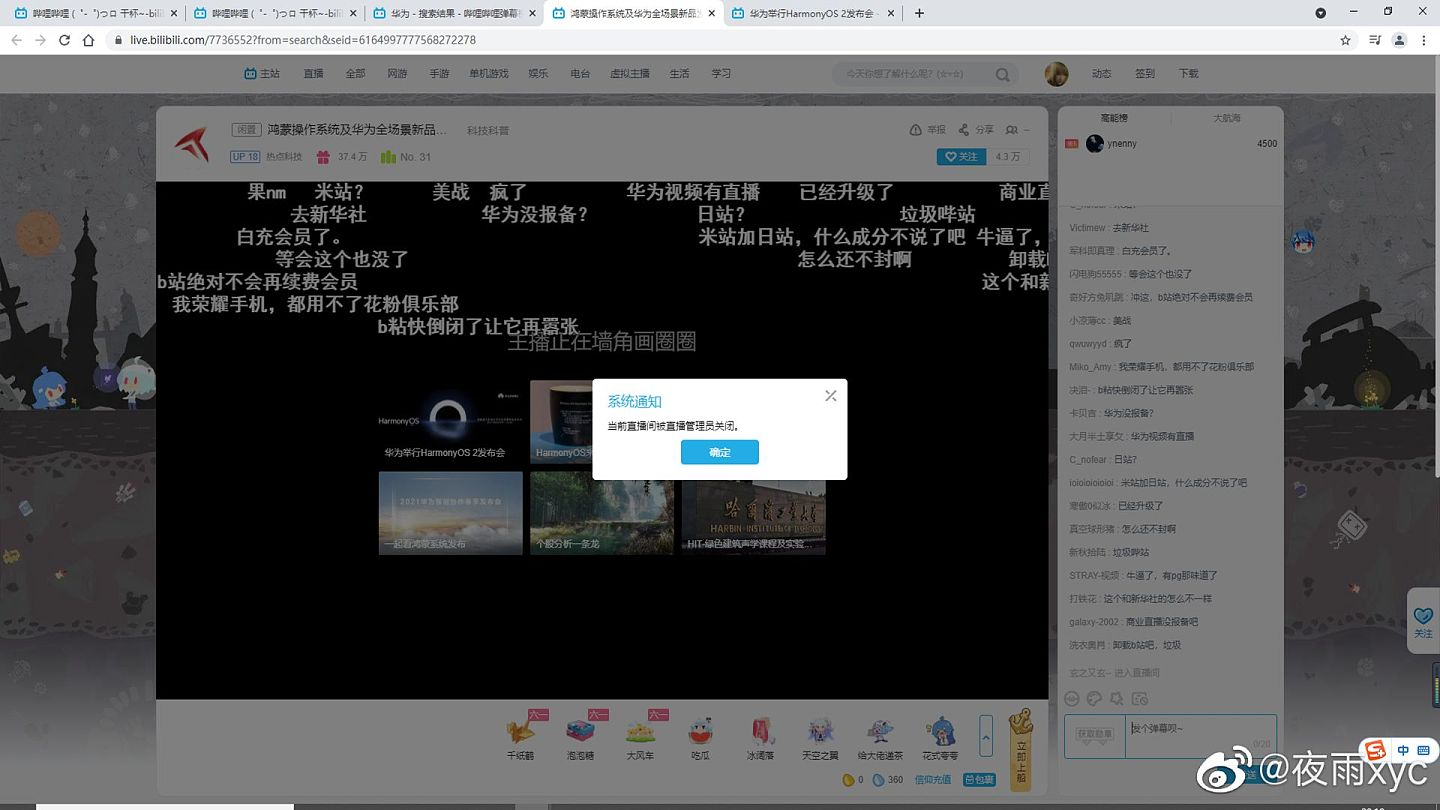
Task: Select the 吃瓜 gift
Action: (701, 736)
